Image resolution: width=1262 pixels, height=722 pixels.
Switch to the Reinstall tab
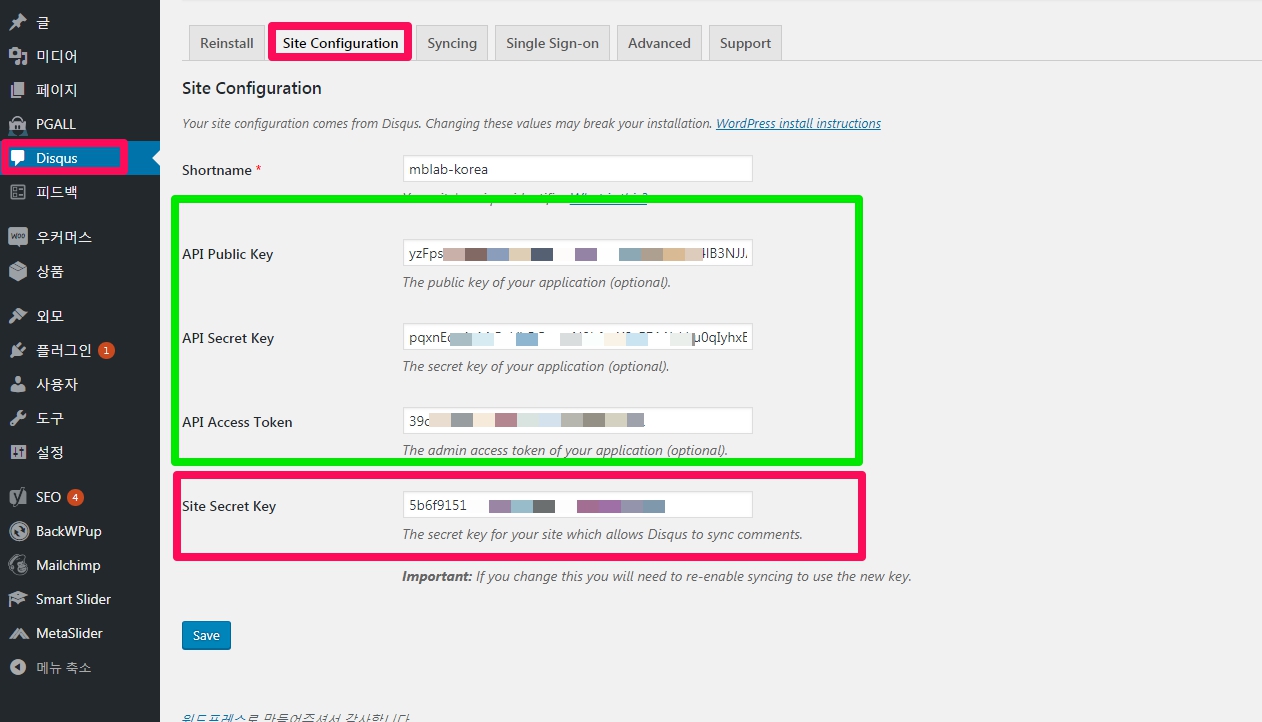(227, 43)
